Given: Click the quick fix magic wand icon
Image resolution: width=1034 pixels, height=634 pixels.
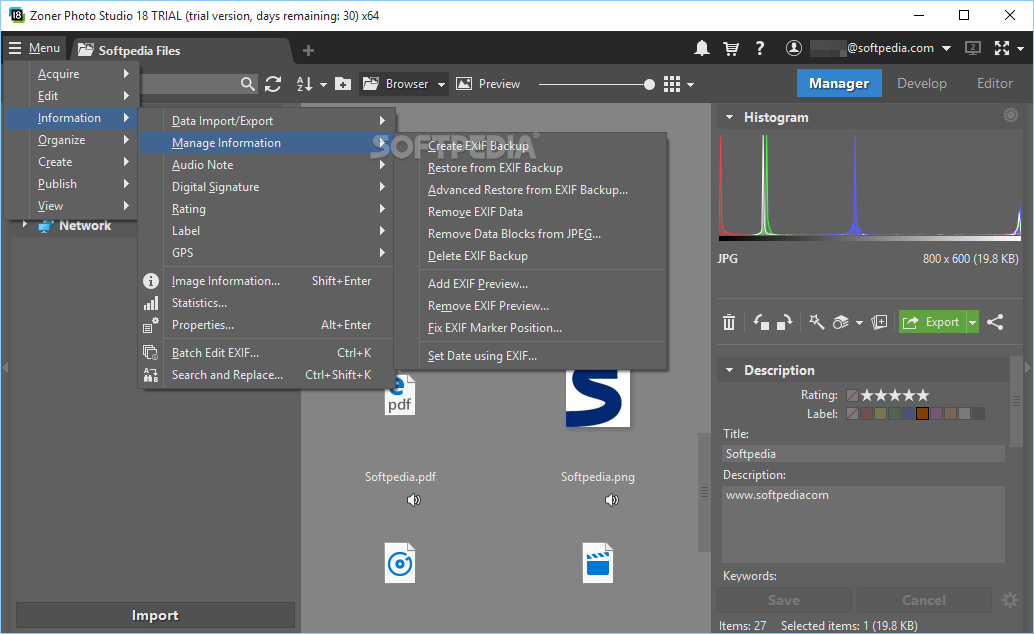Looking at the screenshot, I should (x=816, y=322).
